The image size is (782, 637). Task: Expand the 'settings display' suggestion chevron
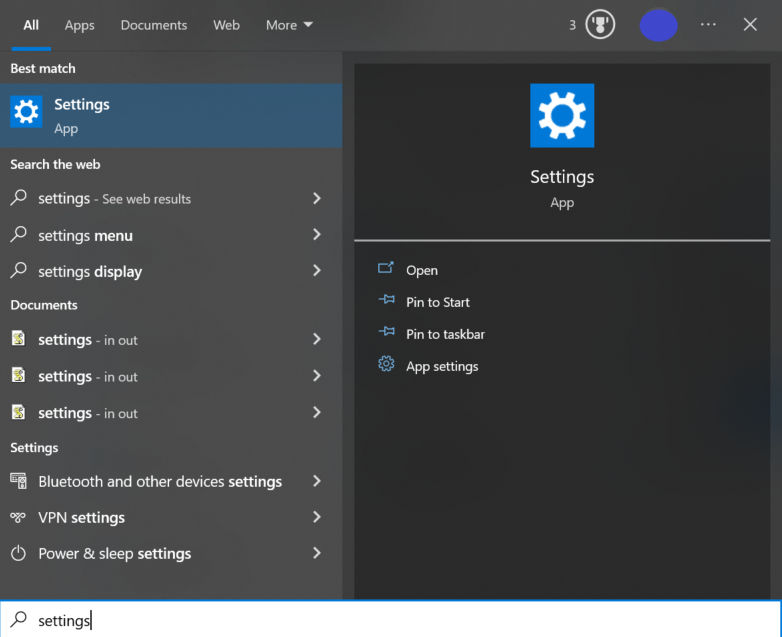pyautogui.click(x=317, y=271)
